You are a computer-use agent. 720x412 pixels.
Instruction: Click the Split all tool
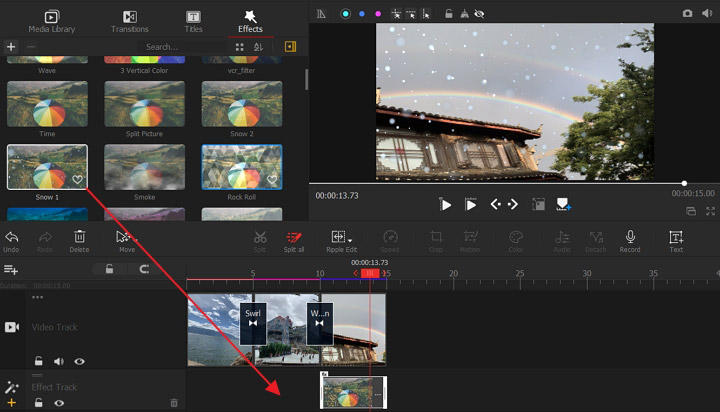coord(294,240)
